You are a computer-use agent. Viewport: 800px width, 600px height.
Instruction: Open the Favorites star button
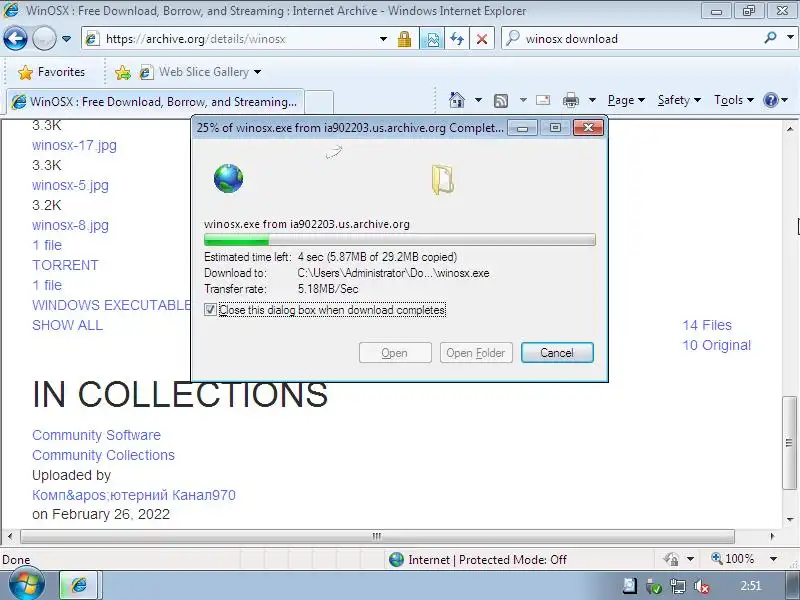click(x=52, y=72)
